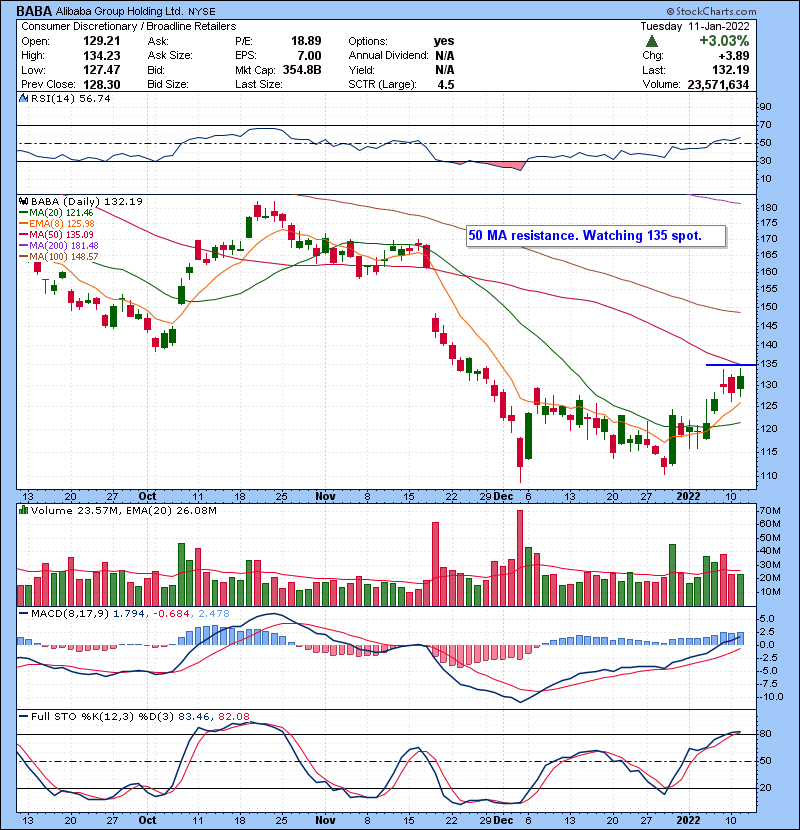The height and width of the screenshot is (830, 800).
Task: Click the MA(100) 148.57 legend entry
Action: coord(64,257)
